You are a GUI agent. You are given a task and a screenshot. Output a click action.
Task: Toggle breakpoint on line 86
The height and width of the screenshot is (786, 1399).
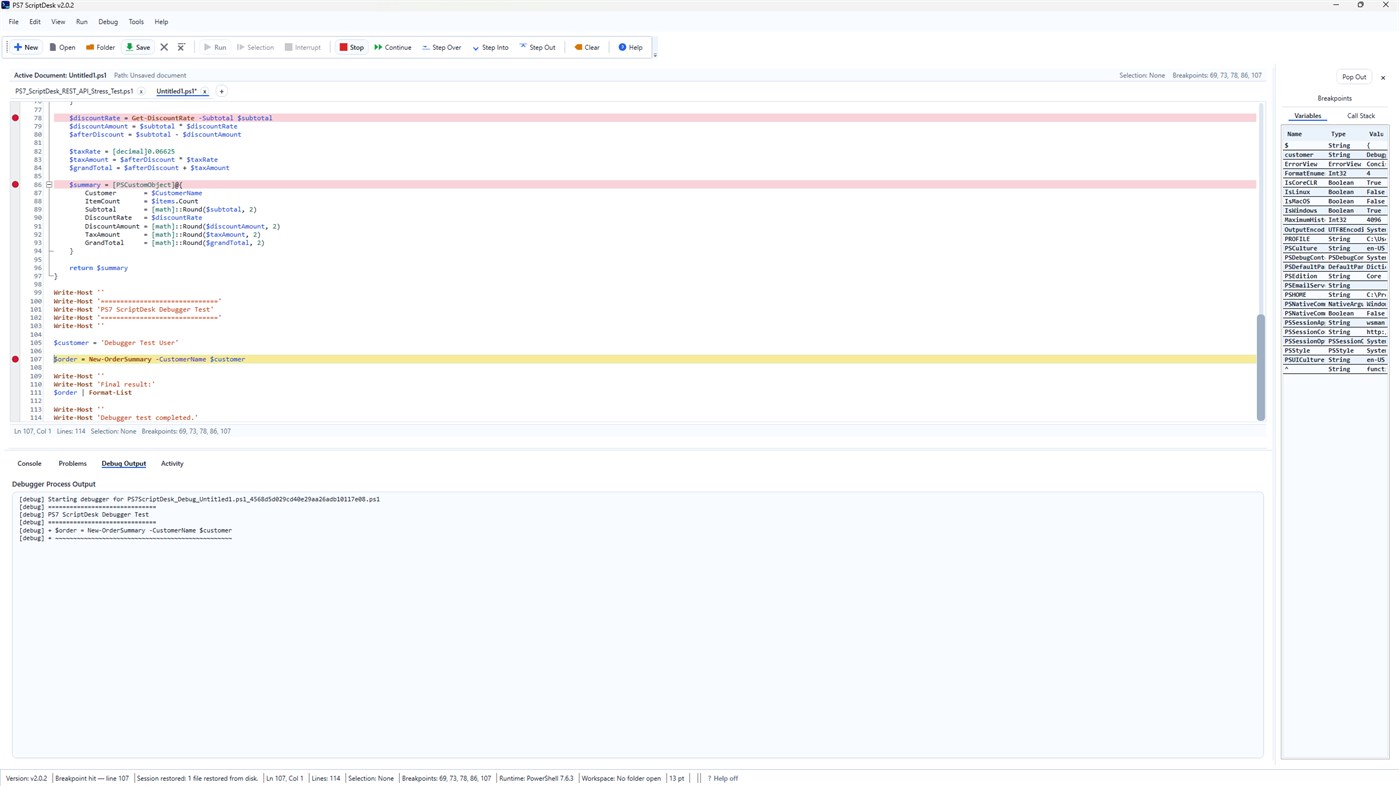[x=15, y=184]
